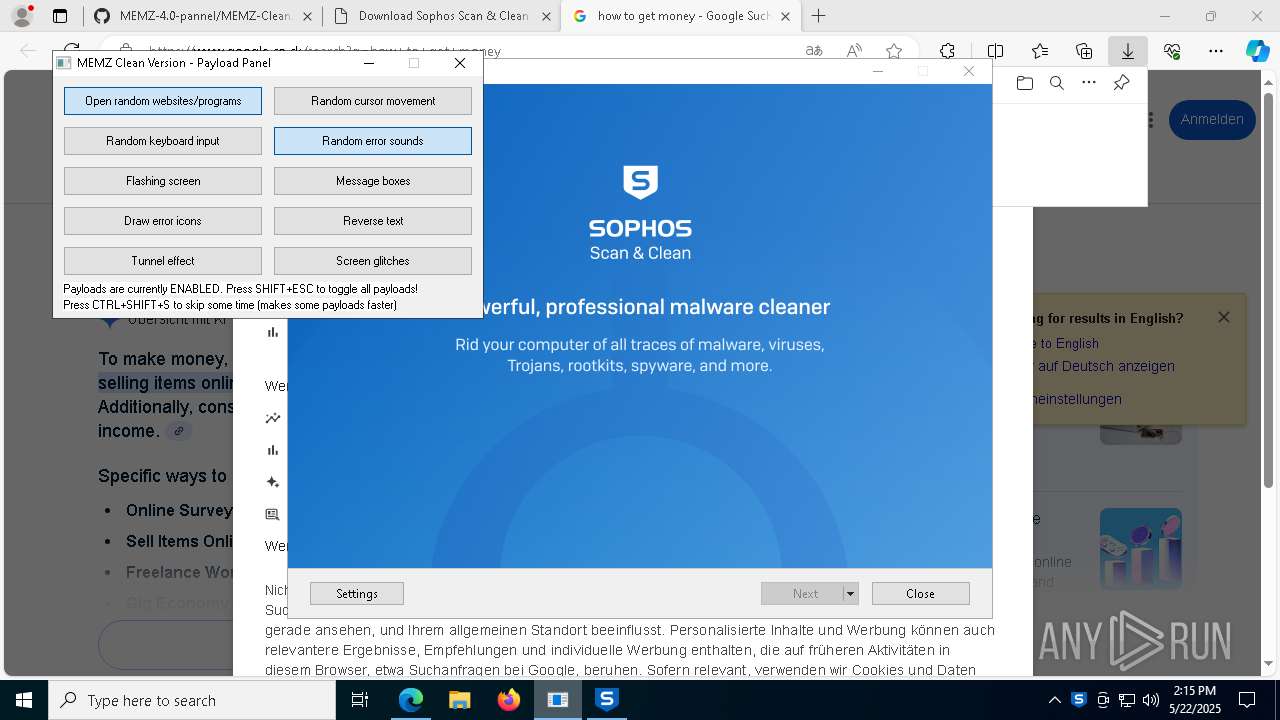Open Favorites list icon
The width and height of the screenshot is (1280, 720).
tap(1040, 51)
